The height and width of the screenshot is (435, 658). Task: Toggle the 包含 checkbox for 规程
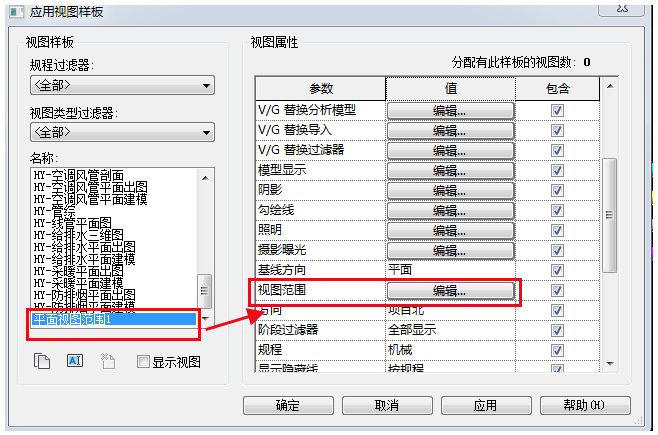coord(557,350)
